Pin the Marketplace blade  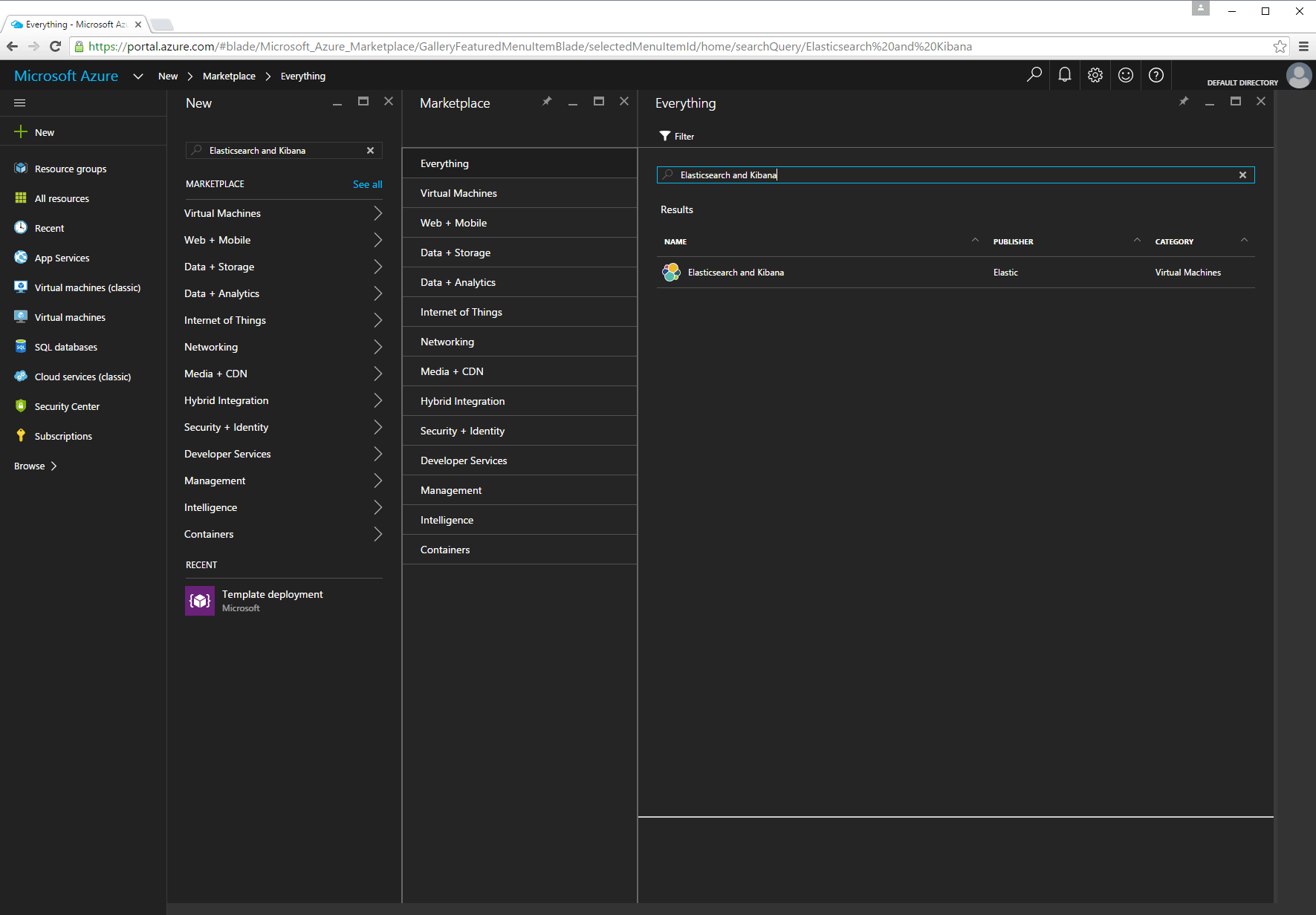click(547, 101)
